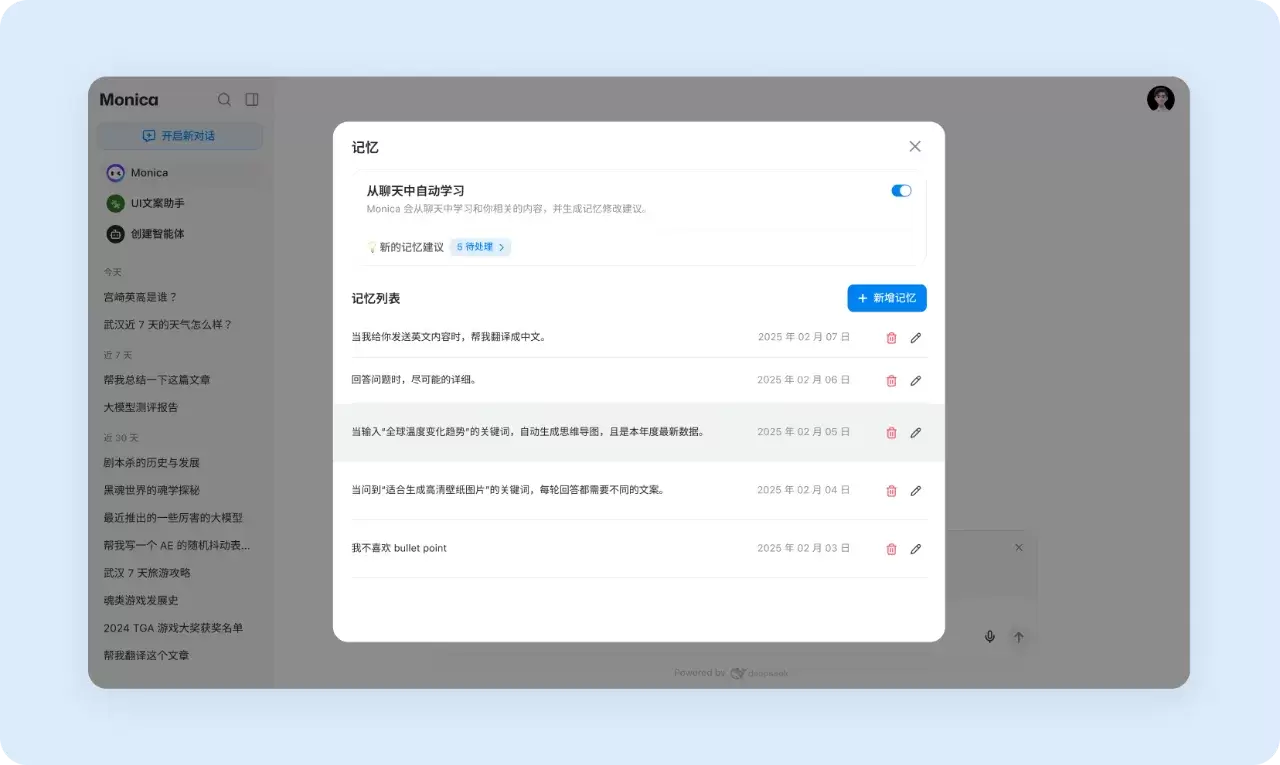
Task: Delete the 回答问题时 memory entry
Action: coord(891,381)
